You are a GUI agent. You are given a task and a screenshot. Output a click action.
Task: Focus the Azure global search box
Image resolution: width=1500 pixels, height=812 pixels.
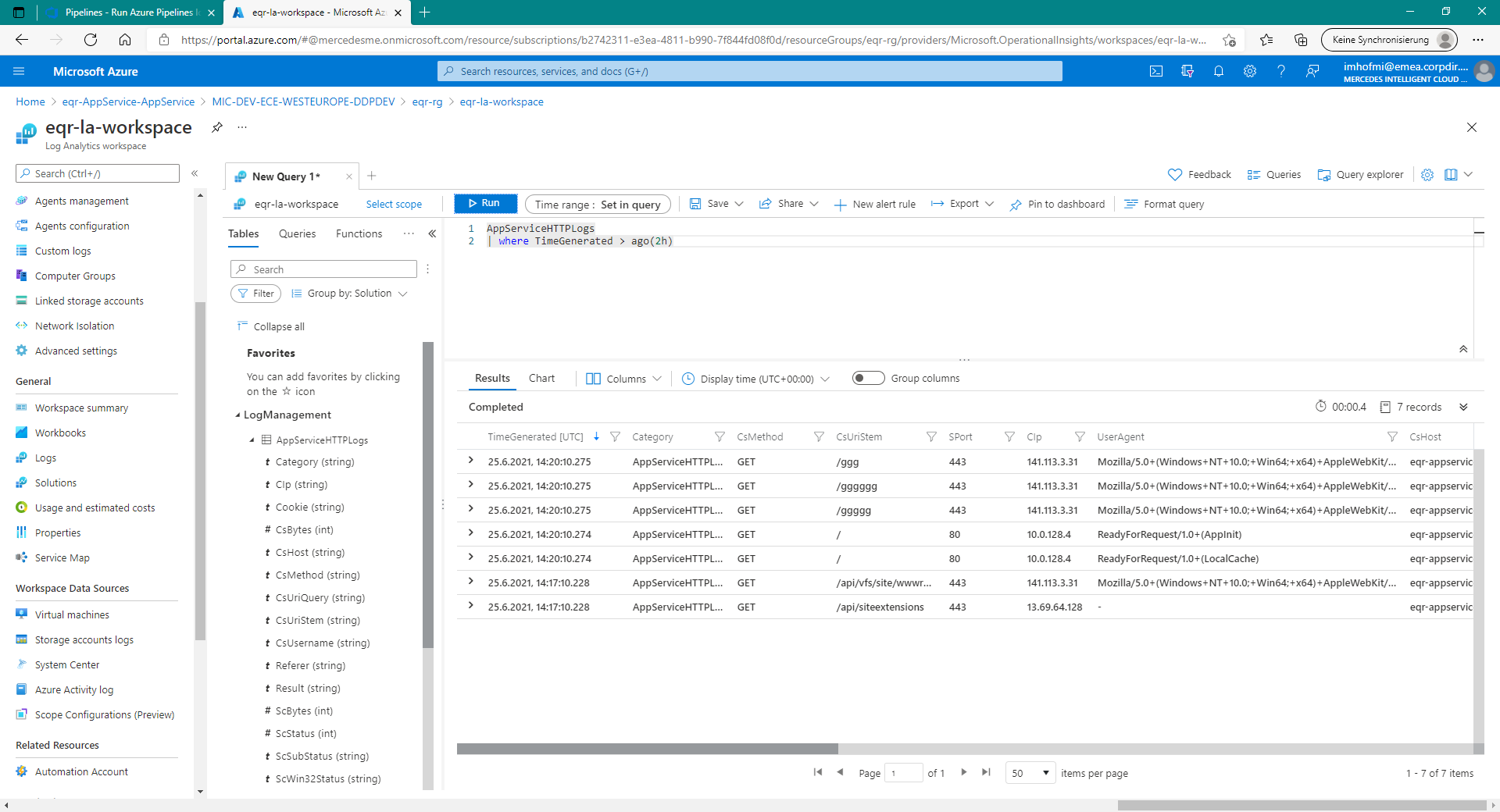point(750,71)
